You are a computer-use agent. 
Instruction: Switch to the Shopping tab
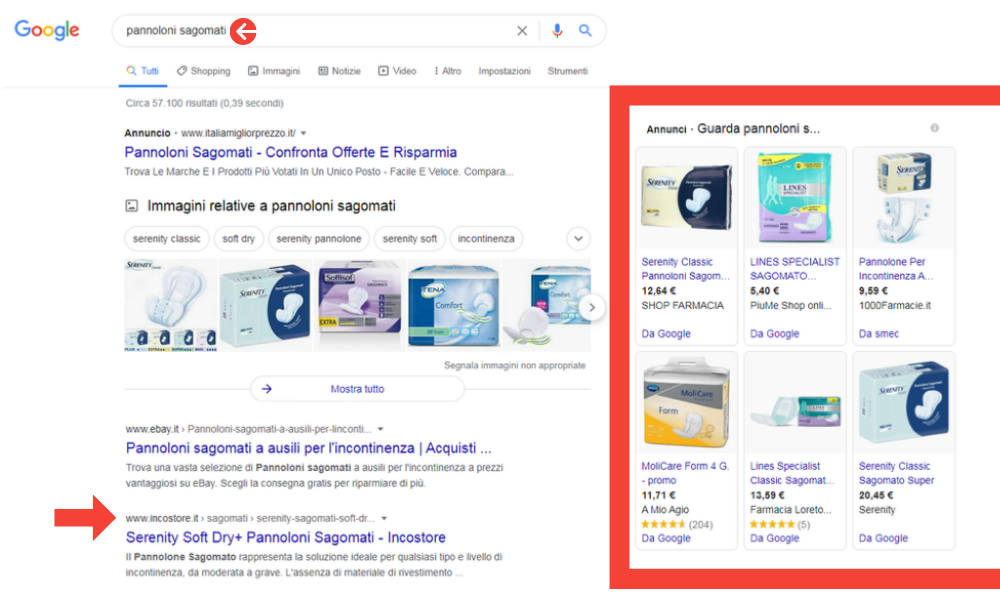point(203,71)
